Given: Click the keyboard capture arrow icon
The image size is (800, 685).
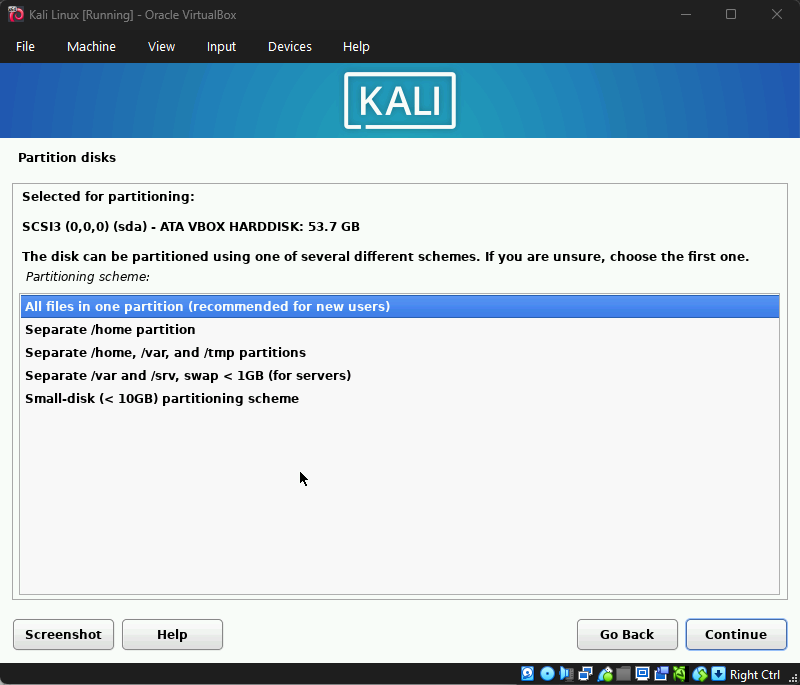Looking at the screenshot, I should [719, 674].
